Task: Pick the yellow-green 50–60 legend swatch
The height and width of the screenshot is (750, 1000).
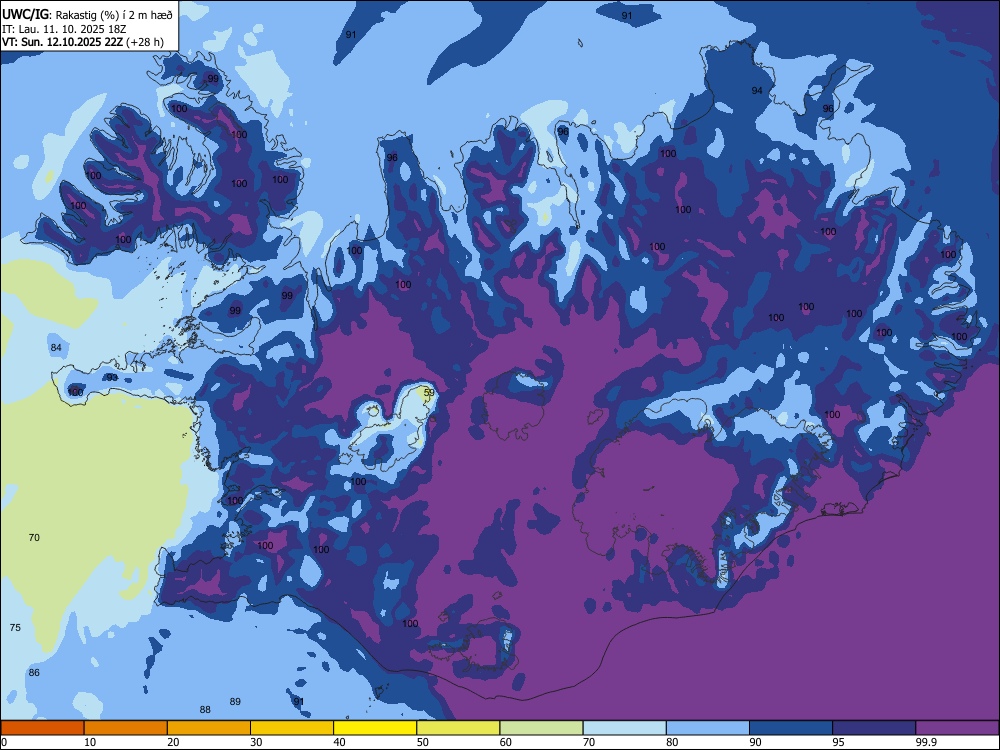Action: (458, 728)
